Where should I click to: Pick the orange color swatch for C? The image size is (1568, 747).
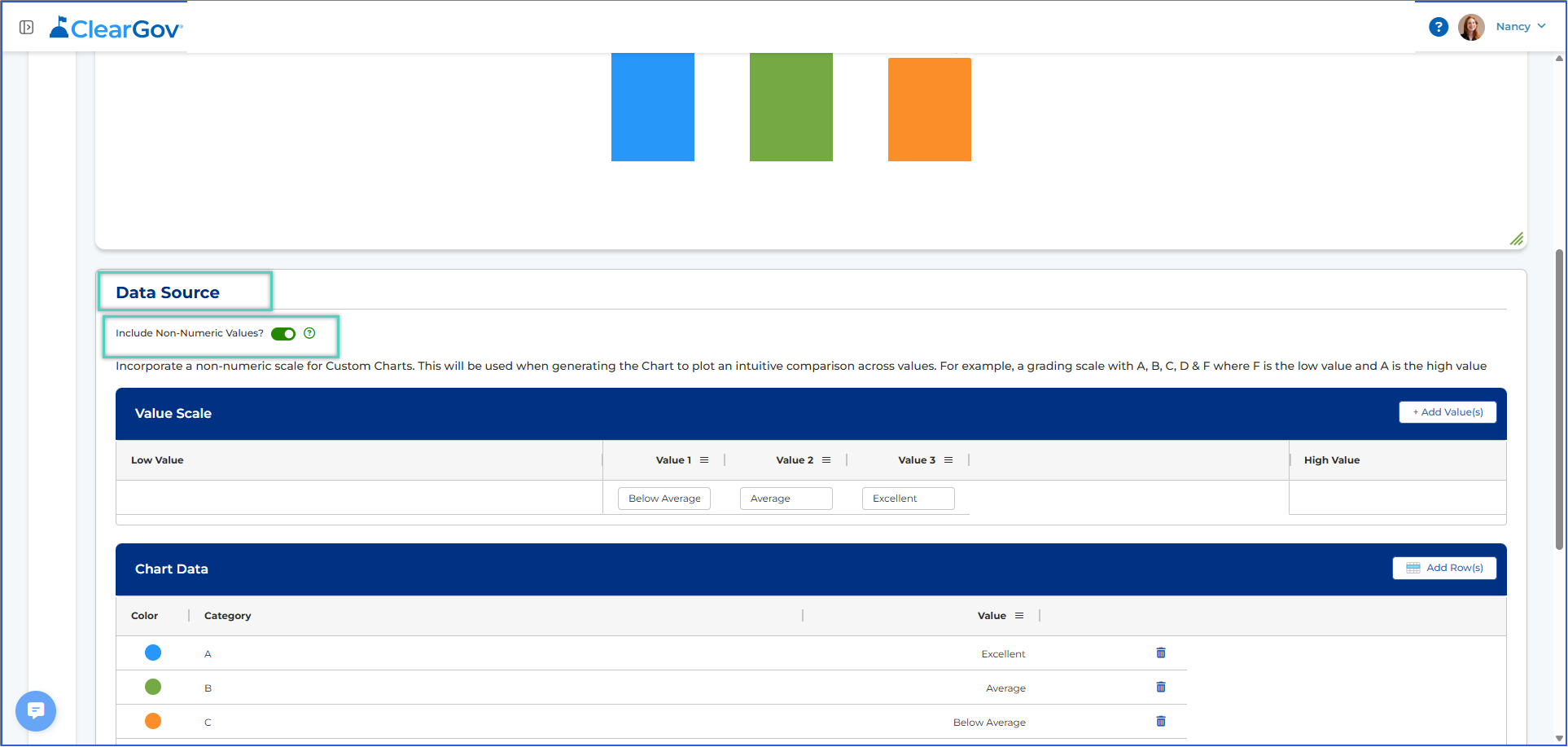point(153,721)
